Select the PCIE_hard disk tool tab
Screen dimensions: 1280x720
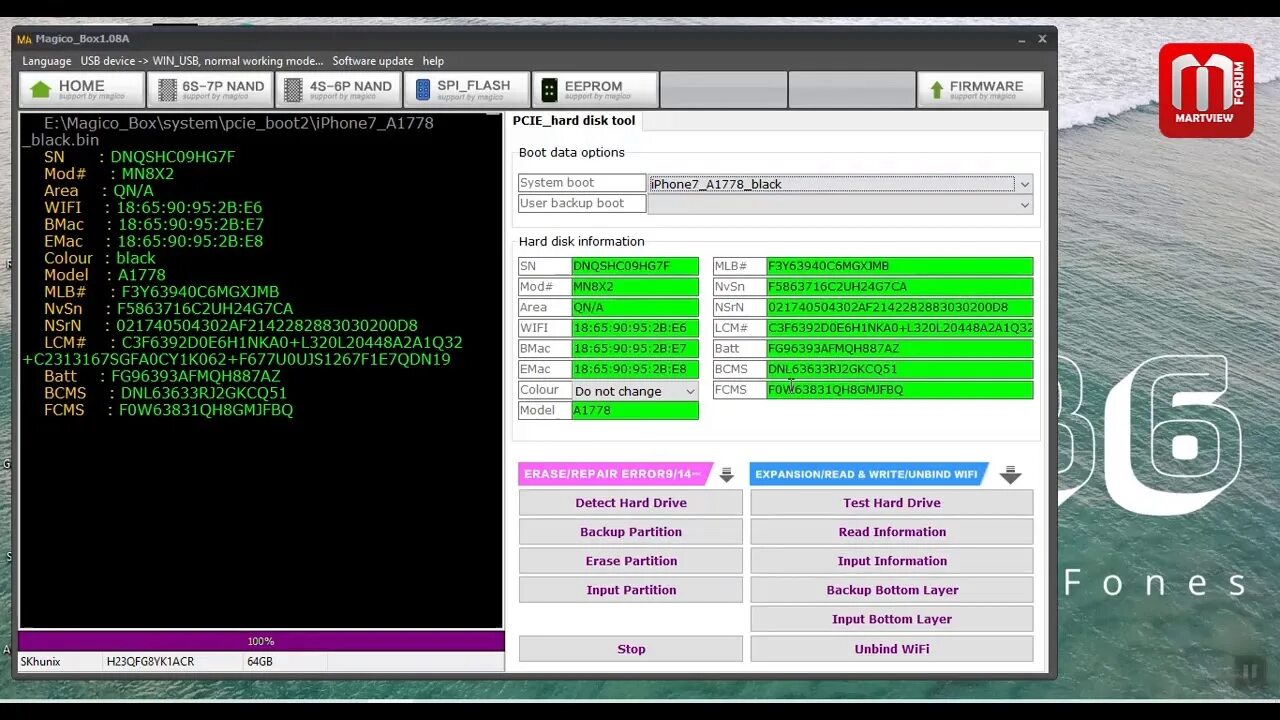click(x=574, y=121)
